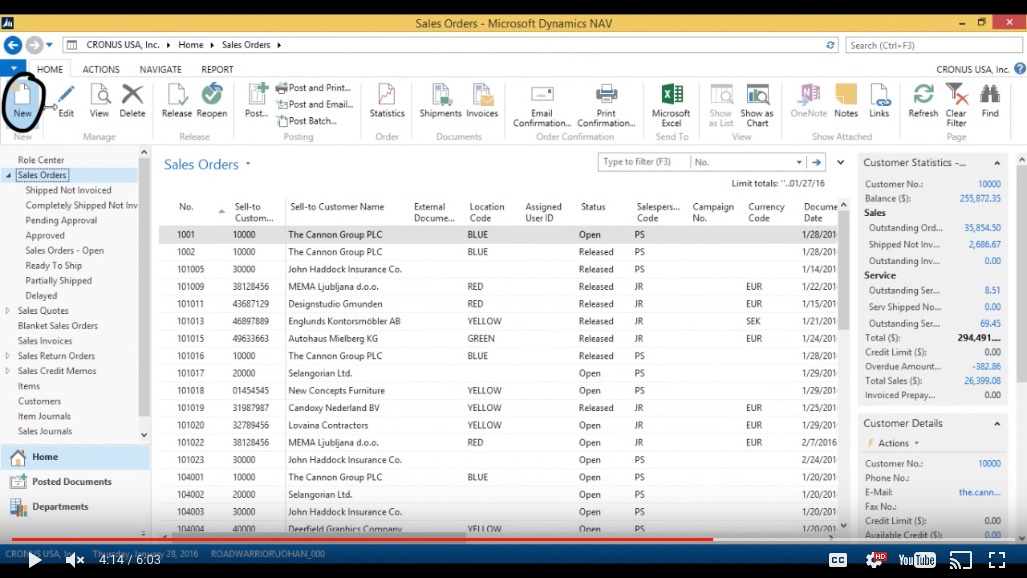Follow the Customer No. 10000 link
The height and width of the screenshot is (578, 1027).
(x=989, y=464)
